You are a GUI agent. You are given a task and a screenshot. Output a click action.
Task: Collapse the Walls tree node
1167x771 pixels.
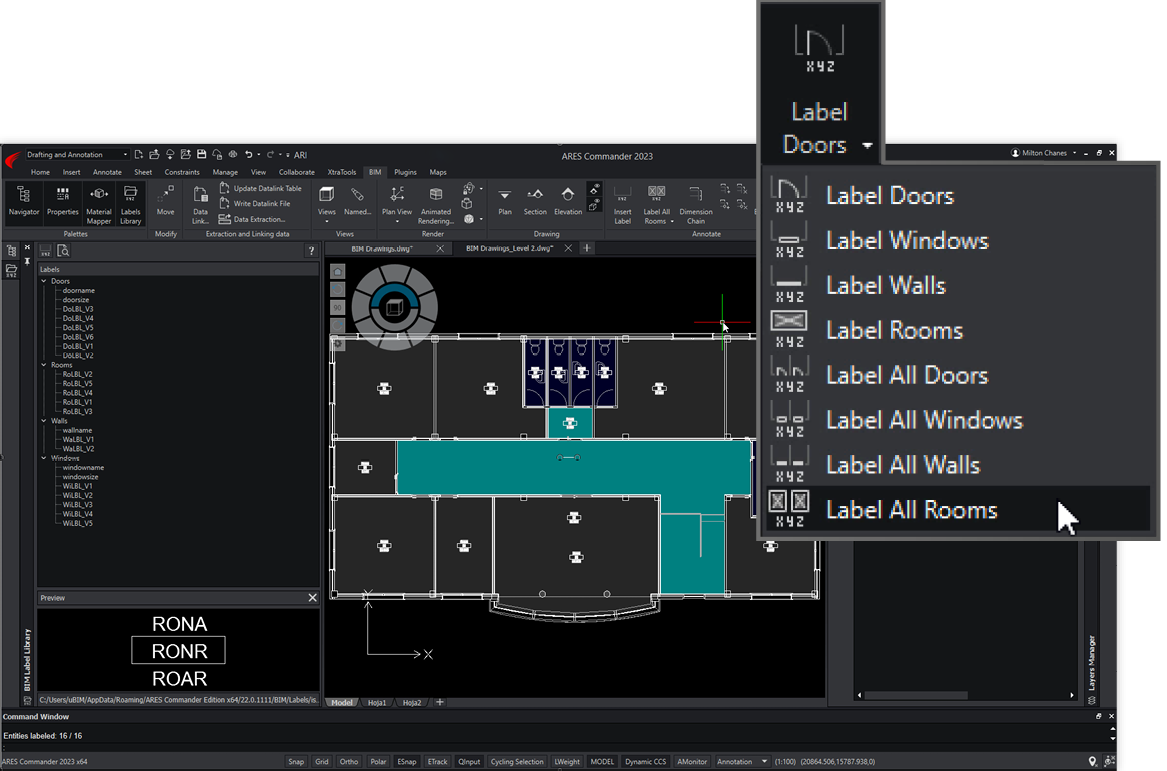(44, 421)
